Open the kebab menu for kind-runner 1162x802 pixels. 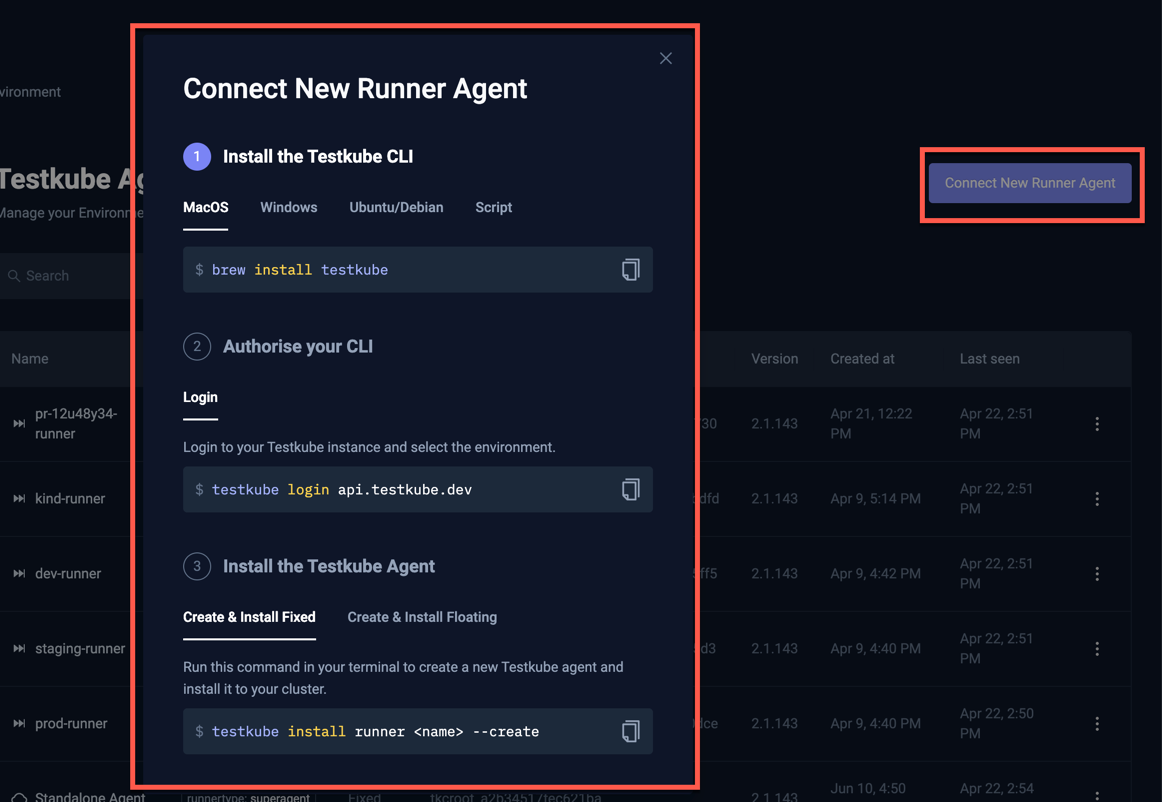click(x=1097, y=498)
